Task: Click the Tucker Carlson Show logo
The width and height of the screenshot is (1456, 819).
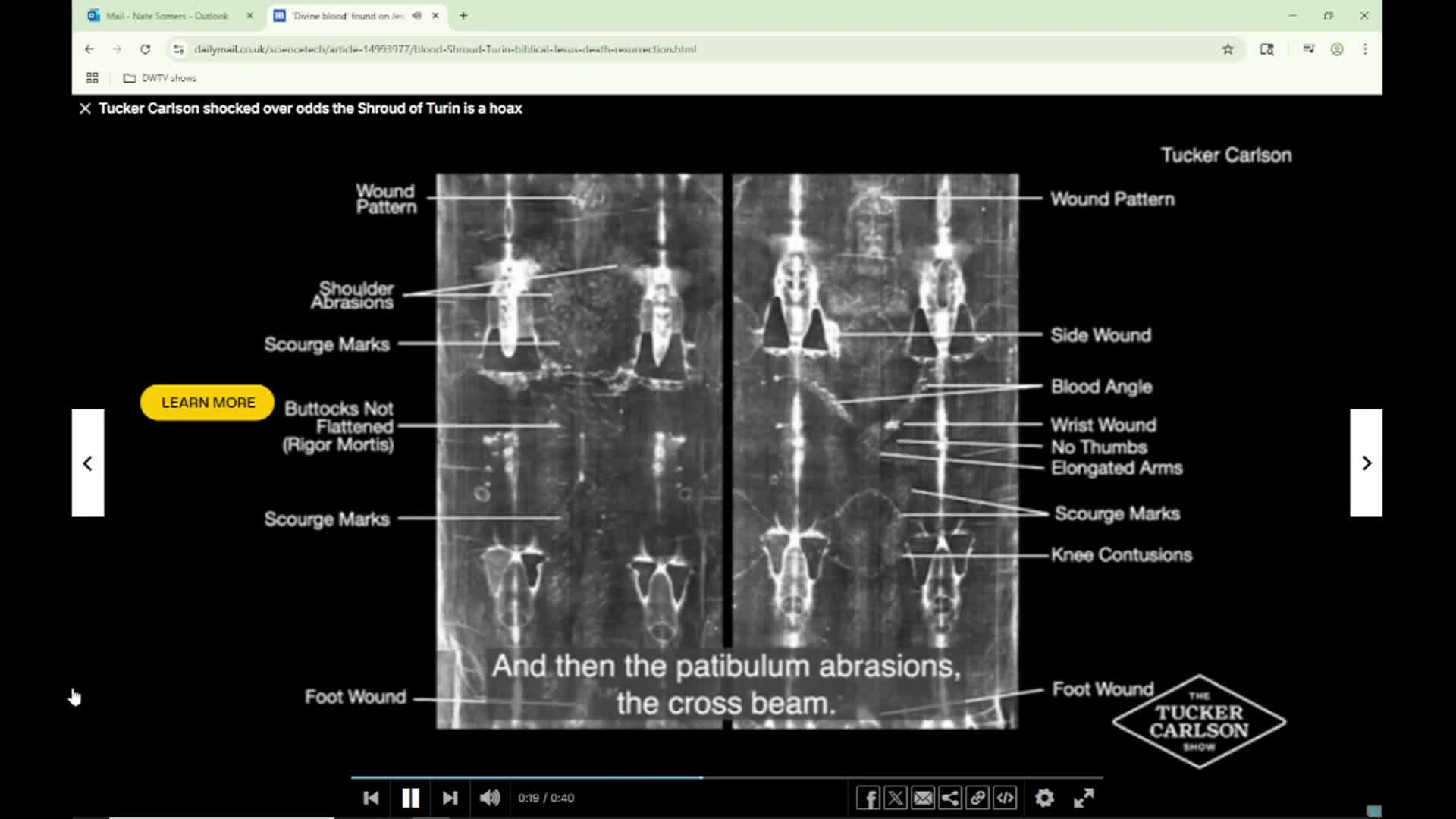Action: 1199,722
